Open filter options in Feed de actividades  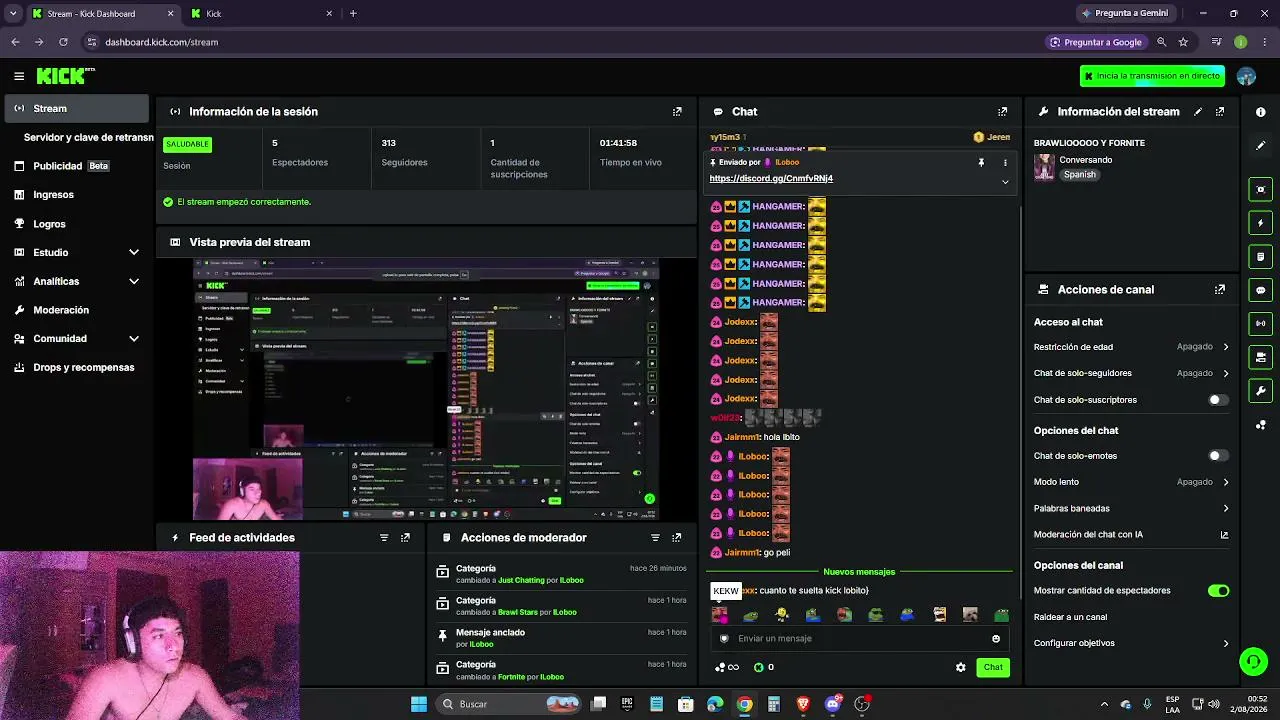pyautogui.click(x=384, y=538)
